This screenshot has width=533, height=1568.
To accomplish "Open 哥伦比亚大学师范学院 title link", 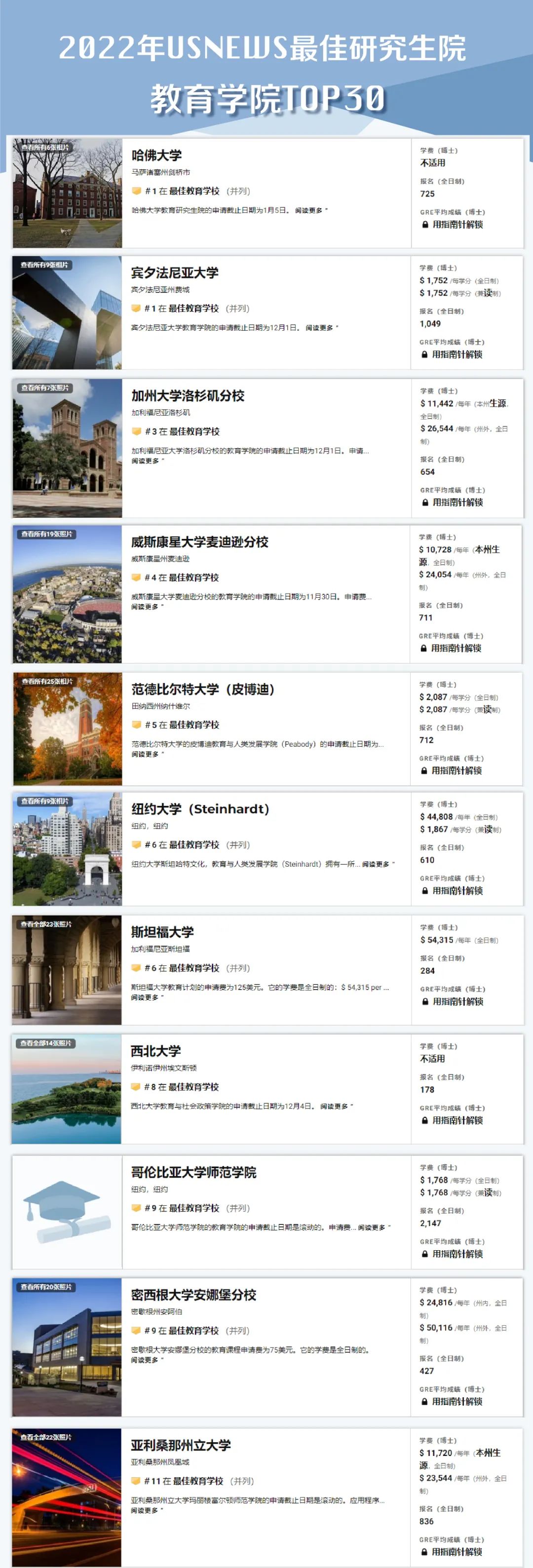I will (x=193, y=1172).
